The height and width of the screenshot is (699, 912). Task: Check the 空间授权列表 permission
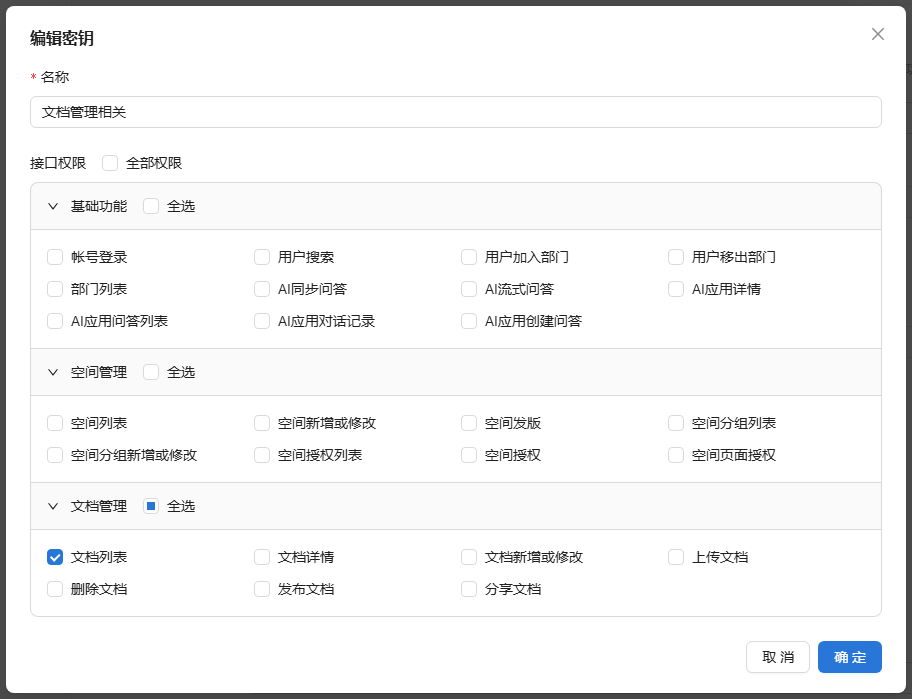[x=262, y=455]
